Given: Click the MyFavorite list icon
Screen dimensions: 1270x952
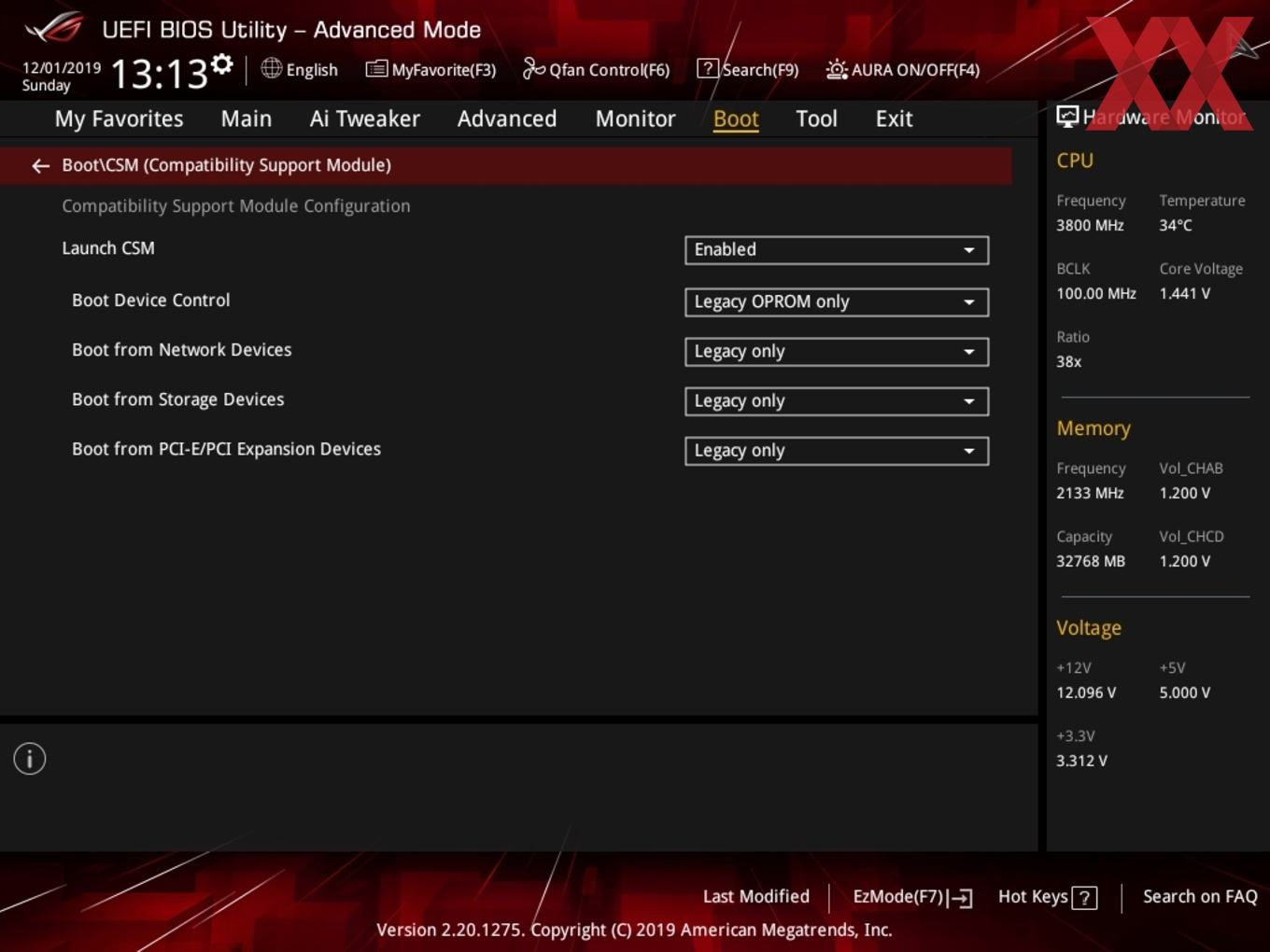Looking at the screenshot, I should point(376,69).
